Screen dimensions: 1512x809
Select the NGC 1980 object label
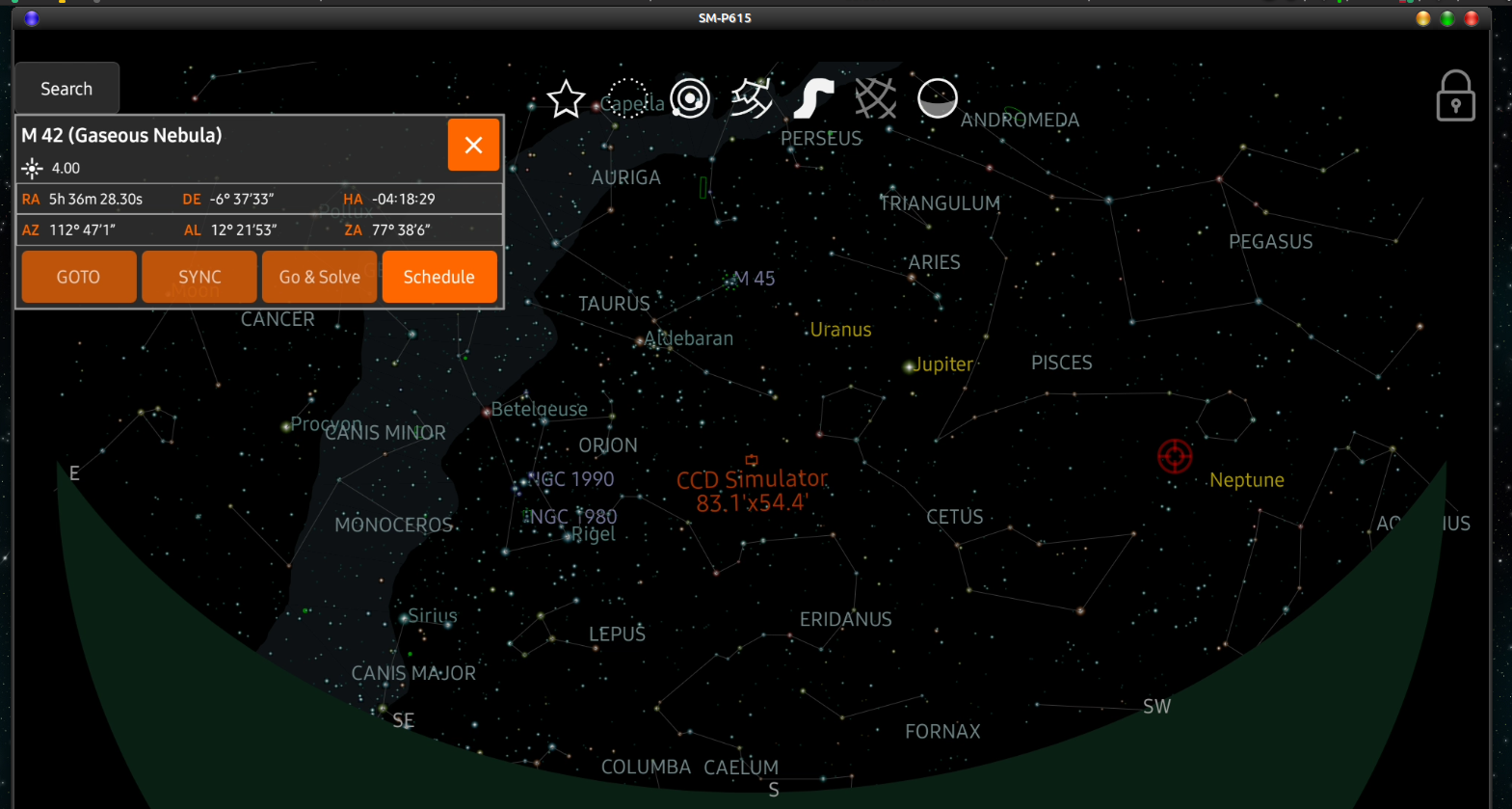click(573, 517)
